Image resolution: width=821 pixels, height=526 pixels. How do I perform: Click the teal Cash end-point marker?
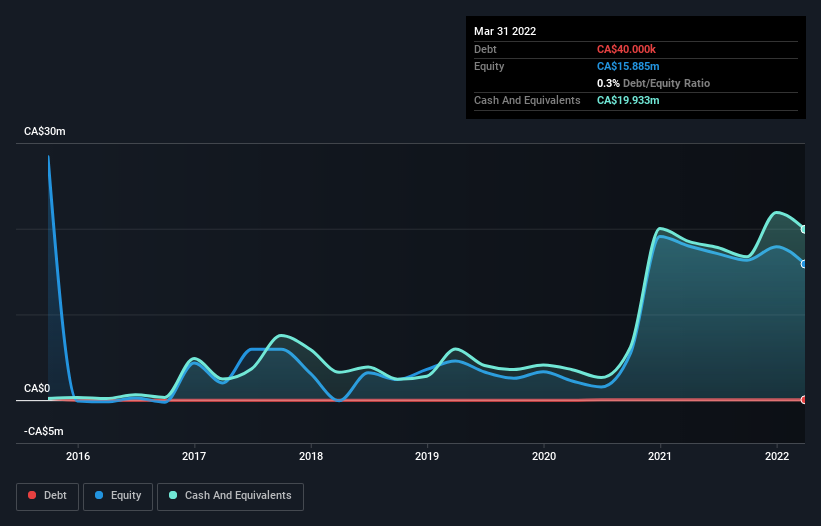[804, 229]
